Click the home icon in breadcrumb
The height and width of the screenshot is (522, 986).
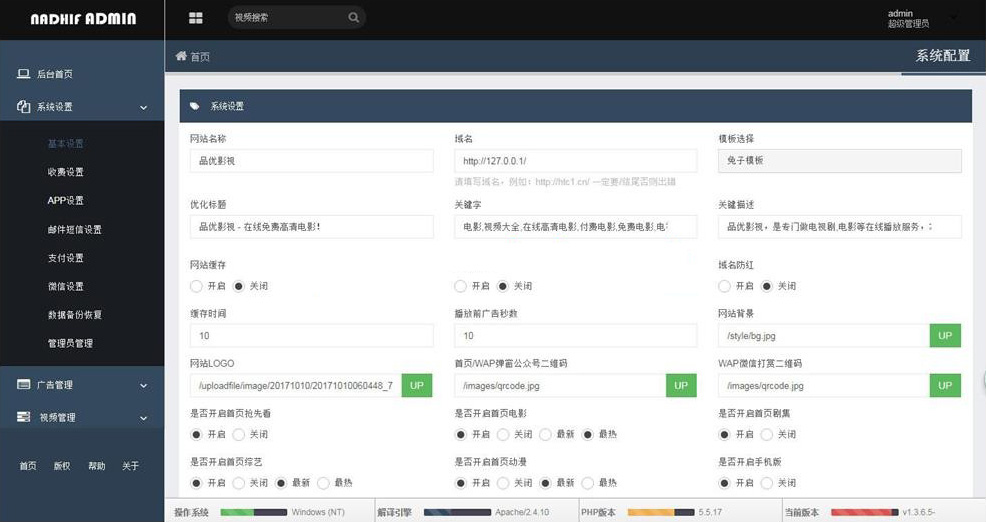pyautogui.click(x=181, y=57)
